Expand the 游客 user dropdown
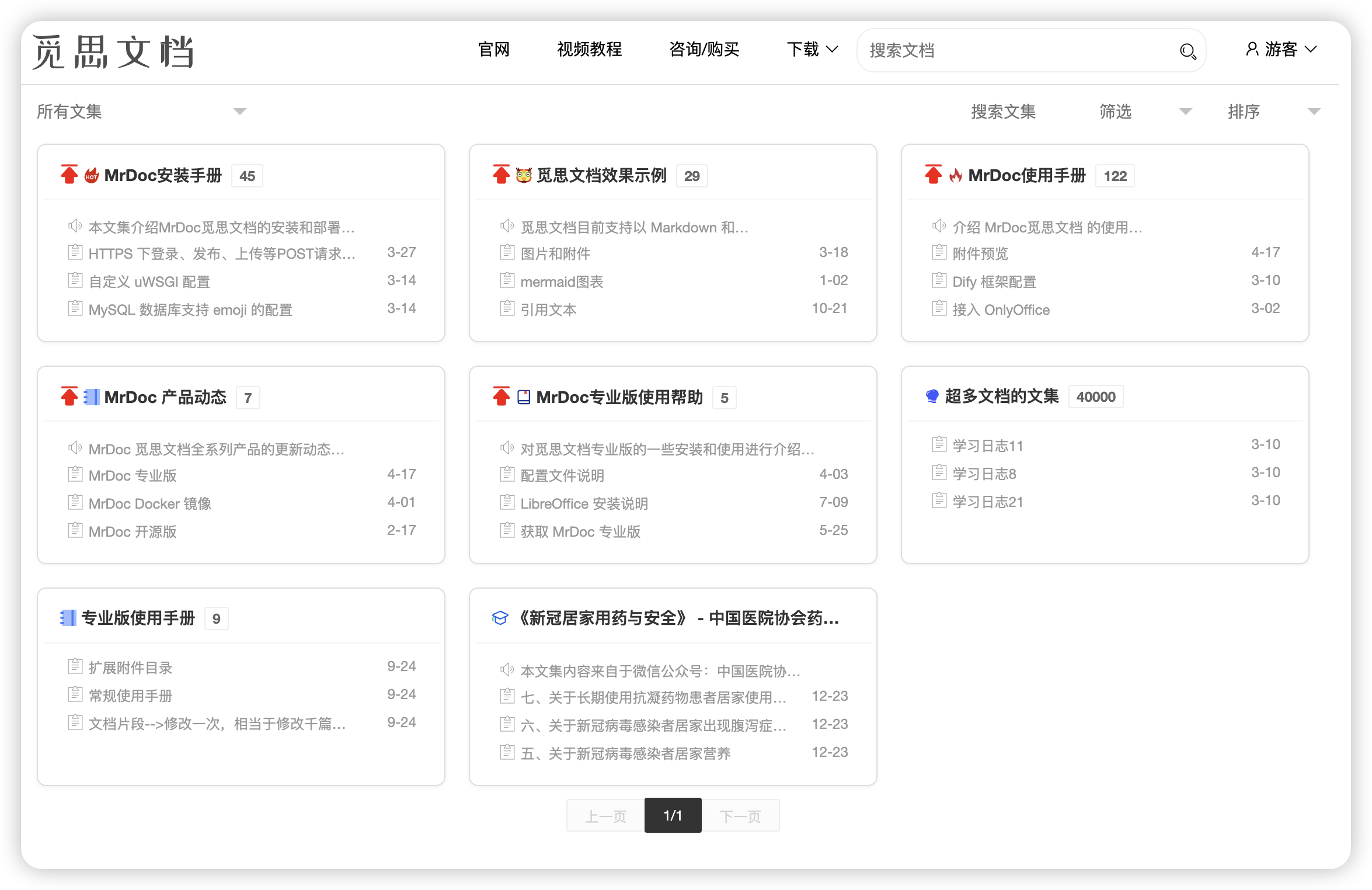Image resolution: width=1372 pixels, height=890 pixels. coord(1282,50)
